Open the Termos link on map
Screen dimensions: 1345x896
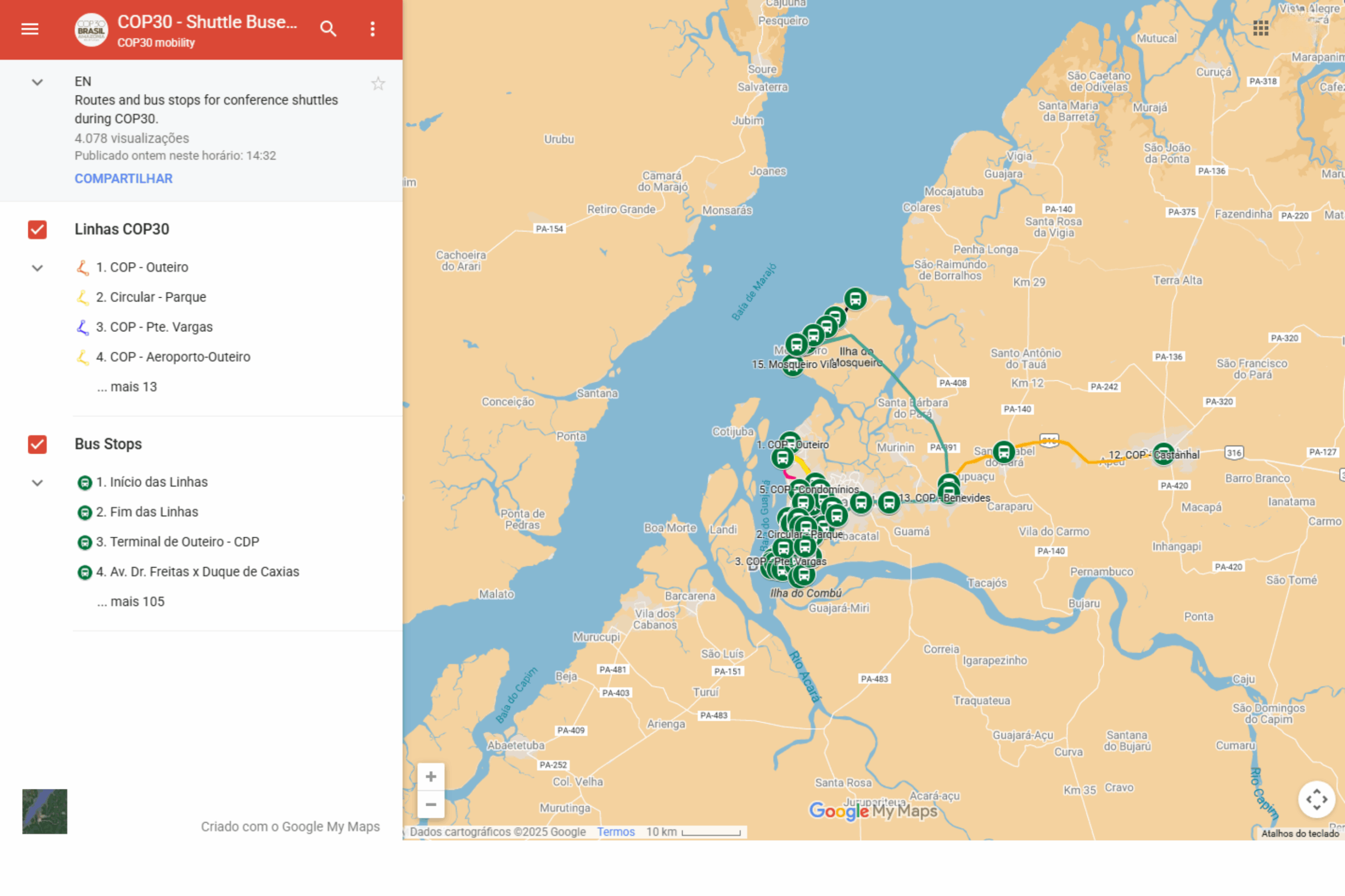(x=616, y=832)
